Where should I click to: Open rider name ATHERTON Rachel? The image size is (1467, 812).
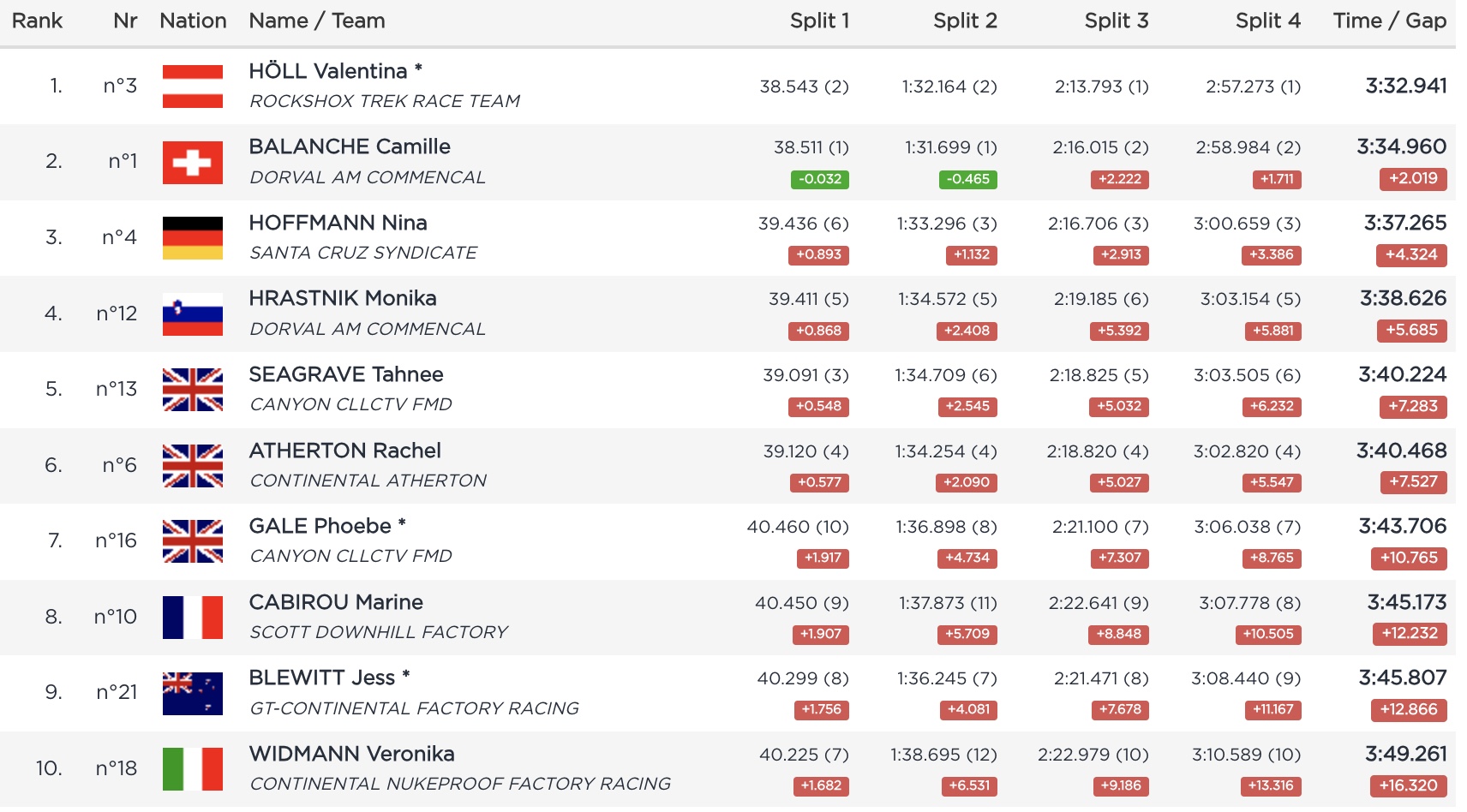344,451
